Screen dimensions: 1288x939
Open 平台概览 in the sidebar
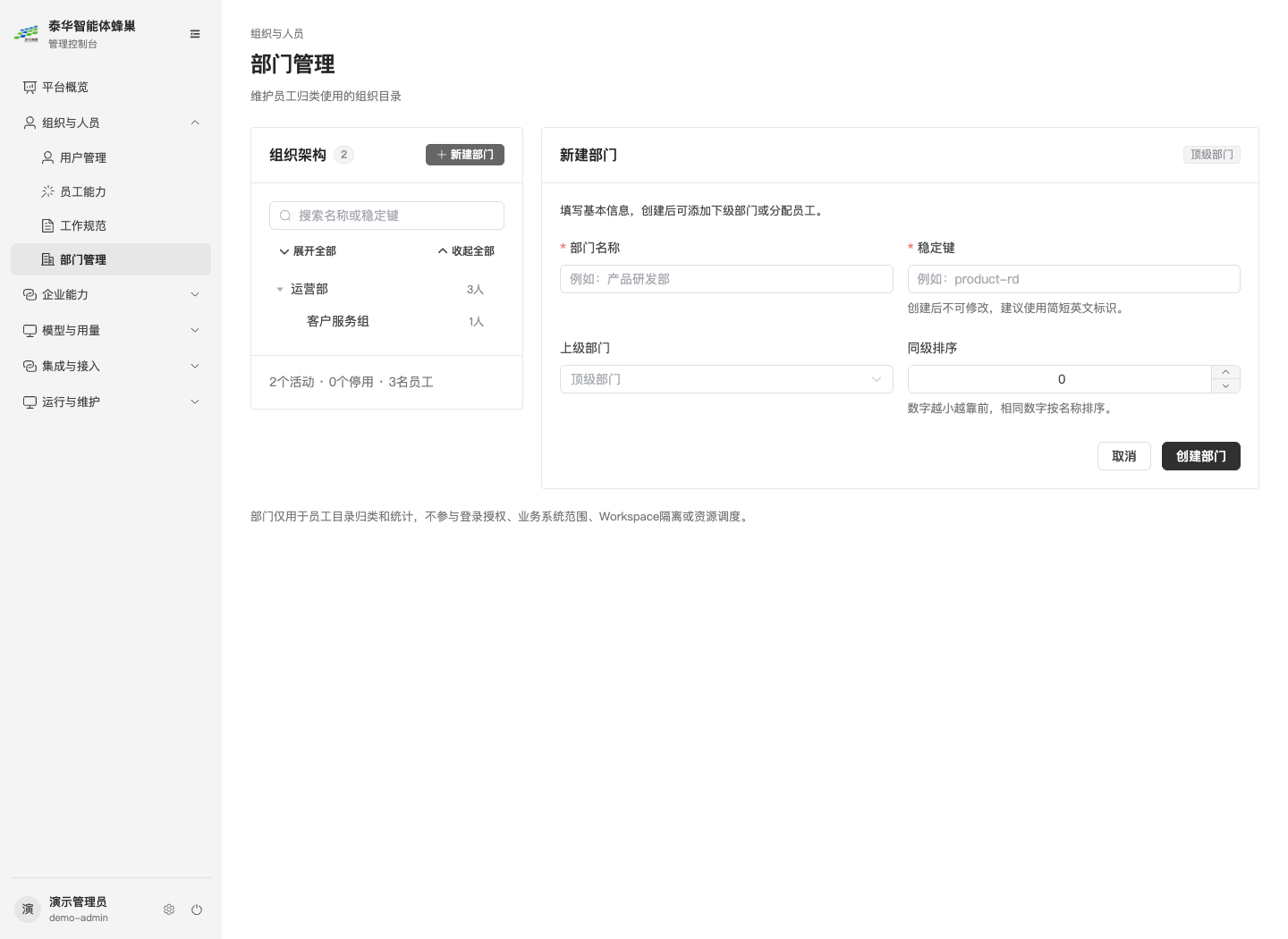(x=111, y=87)
